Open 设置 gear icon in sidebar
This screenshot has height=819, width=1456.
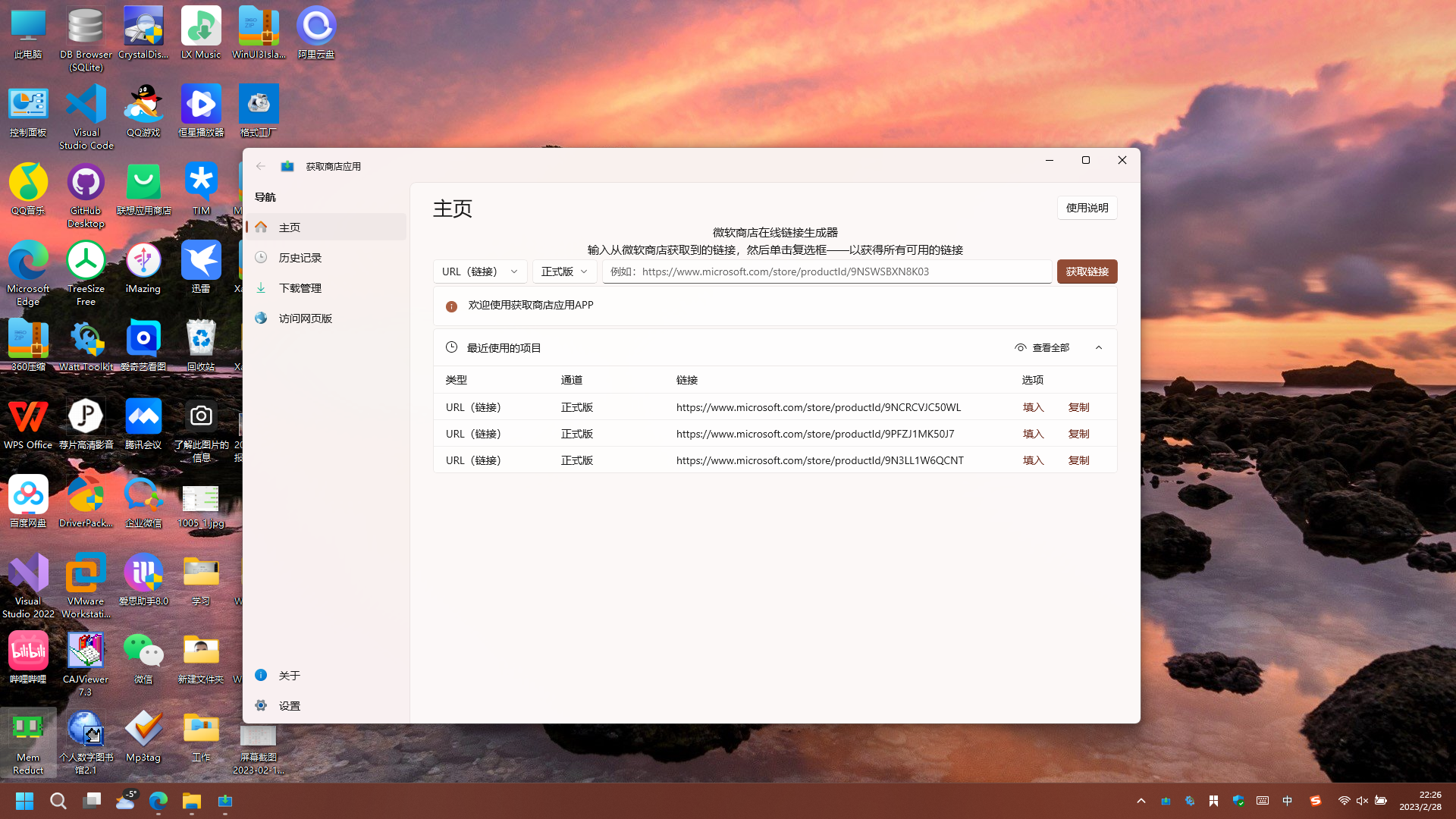coord(261,705)
